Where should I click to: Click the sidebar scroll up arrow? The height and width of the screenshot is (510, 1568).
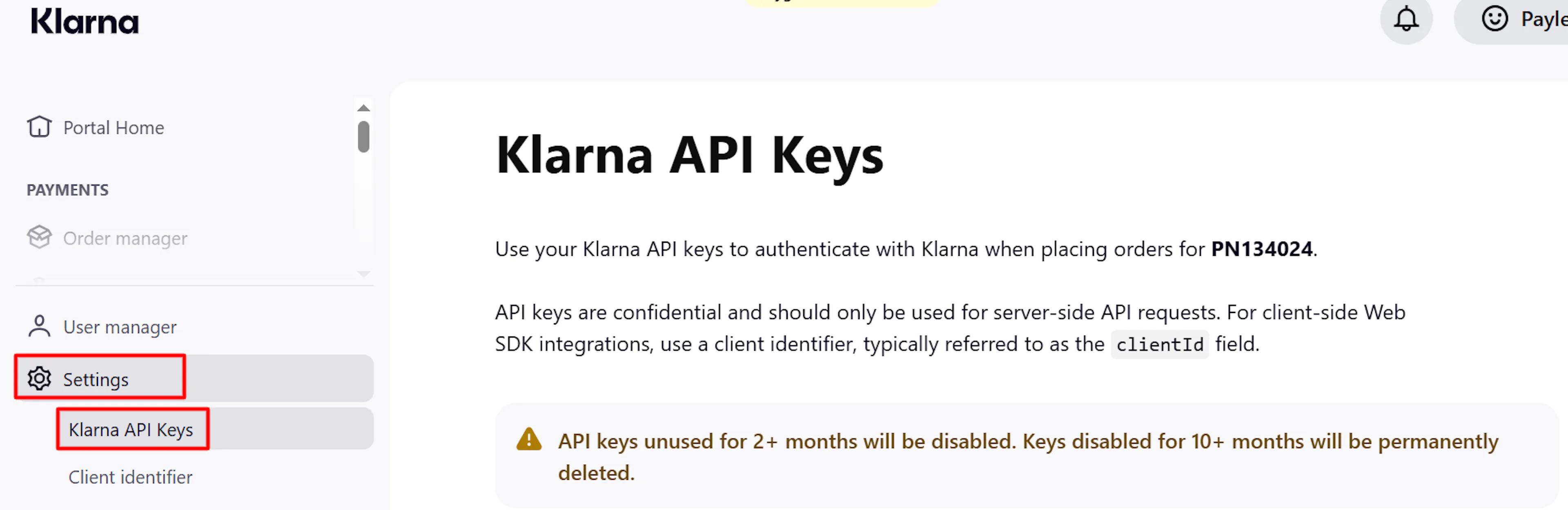point(363,108)
